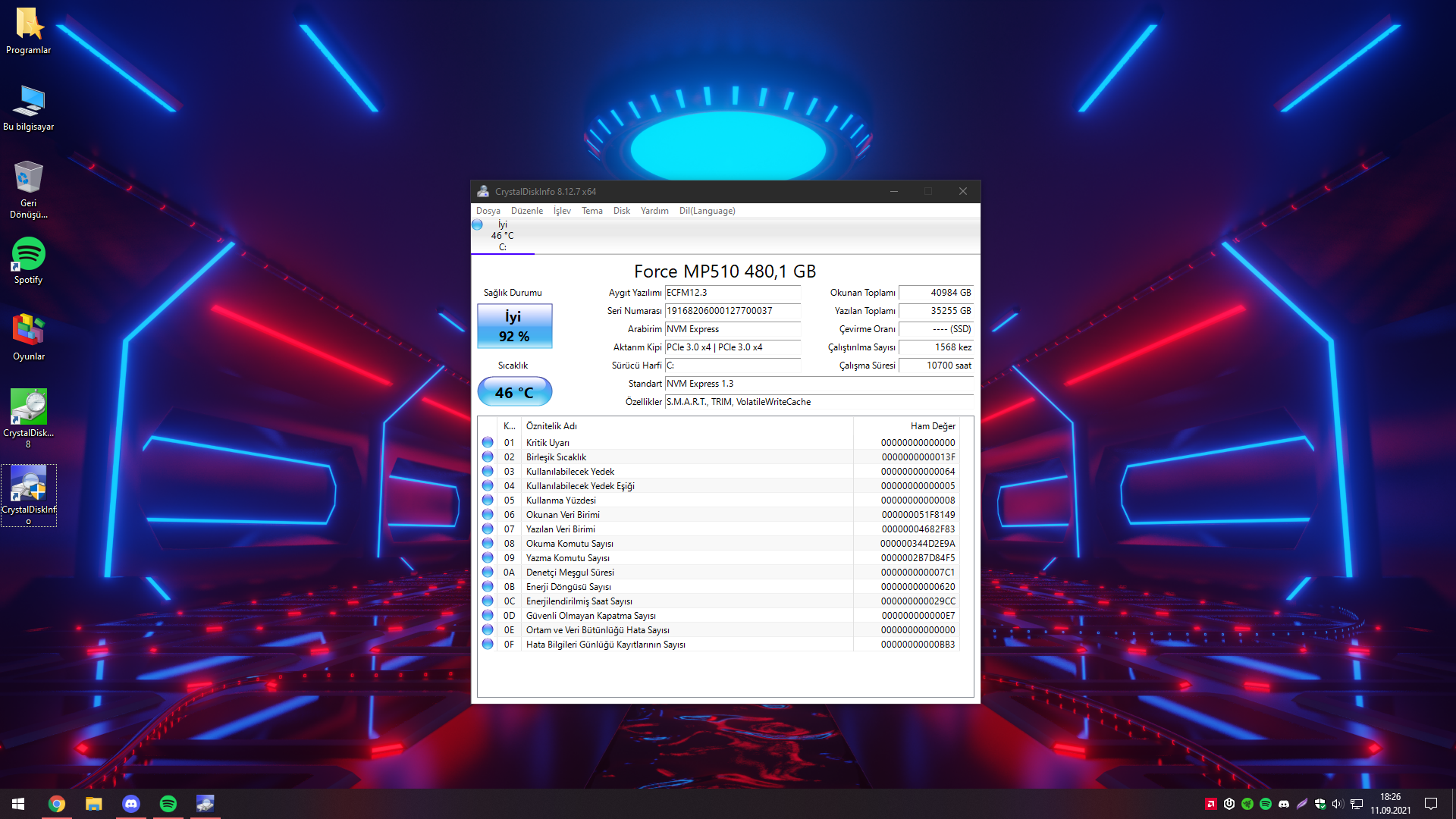Select the Oyunlar desktop icon
The height and width of the screenshot is (819, 1456).
[x=29, y=337]
